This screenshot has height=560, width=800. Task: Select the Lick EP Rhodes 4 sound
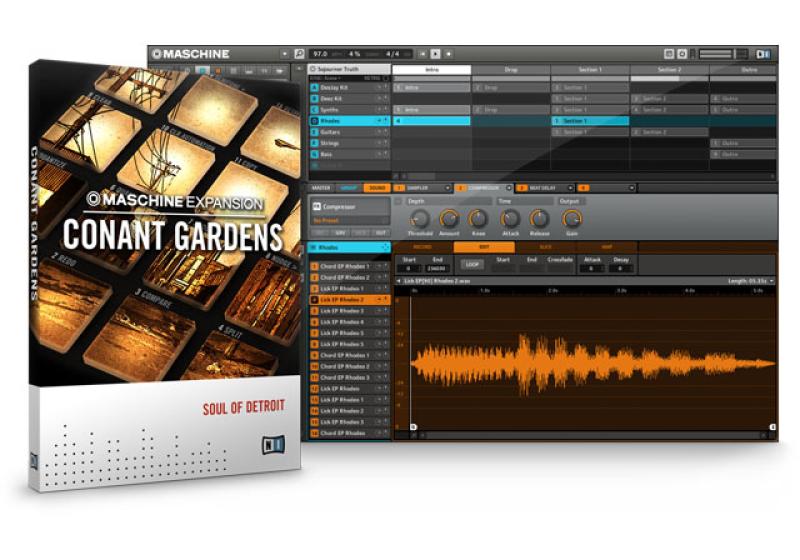[x=349, y=322]
